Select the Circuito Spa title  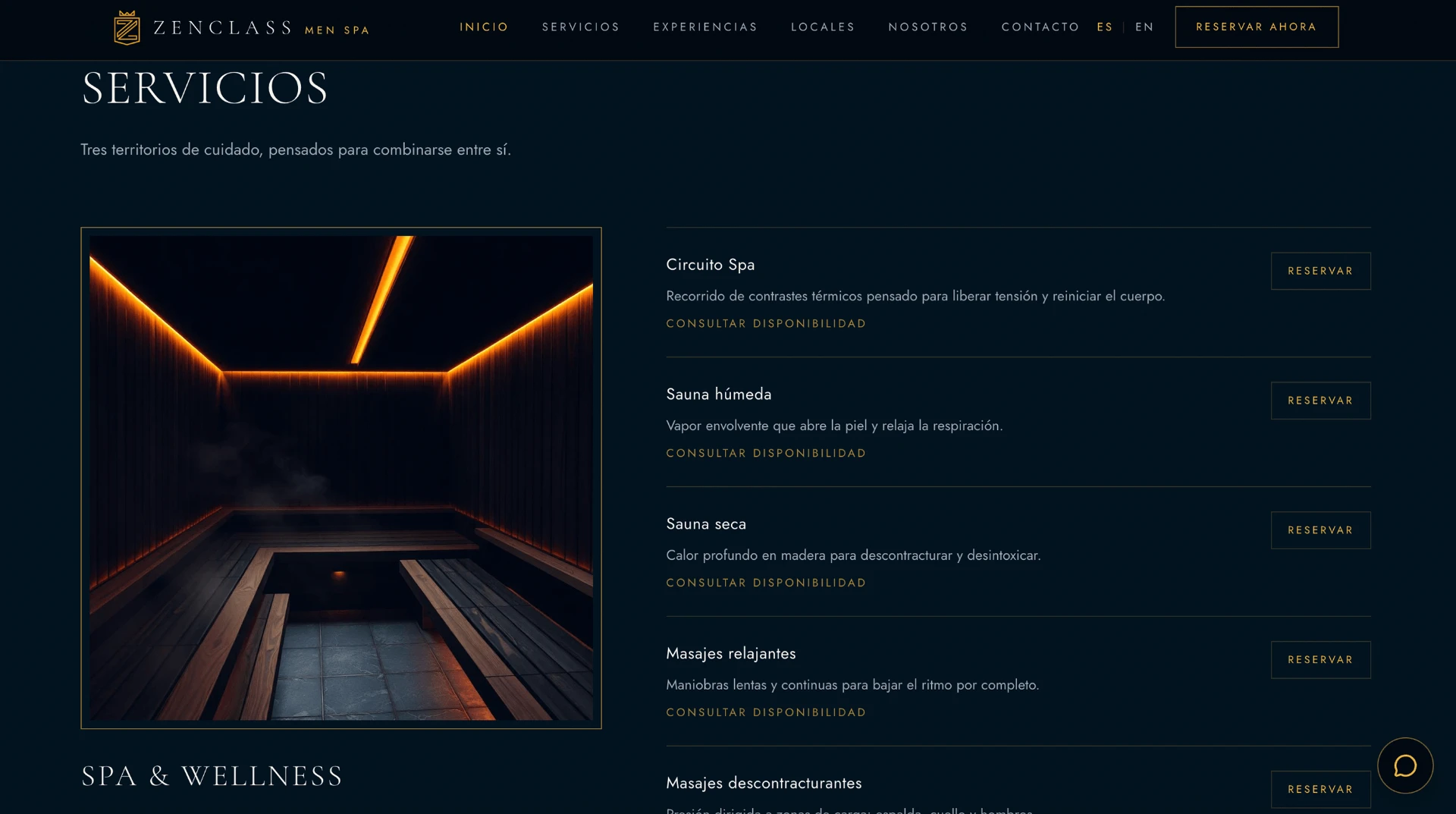[x=710, y=265]
